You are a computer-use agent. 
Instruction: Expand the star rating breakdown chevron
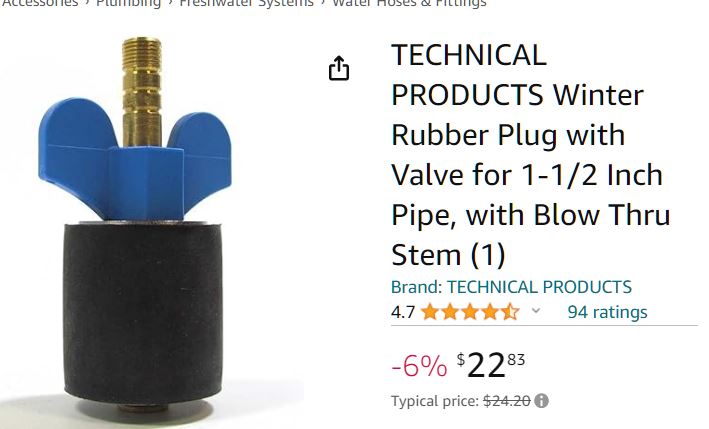[536, 311]
